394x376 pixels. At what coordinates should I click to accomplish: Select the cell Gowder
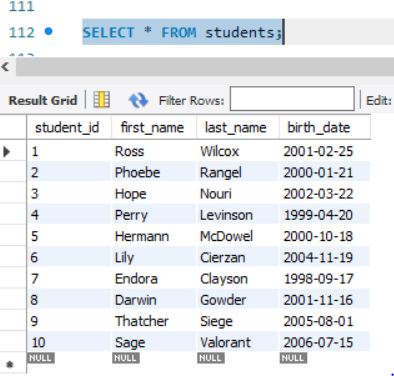tap(238, 300)
